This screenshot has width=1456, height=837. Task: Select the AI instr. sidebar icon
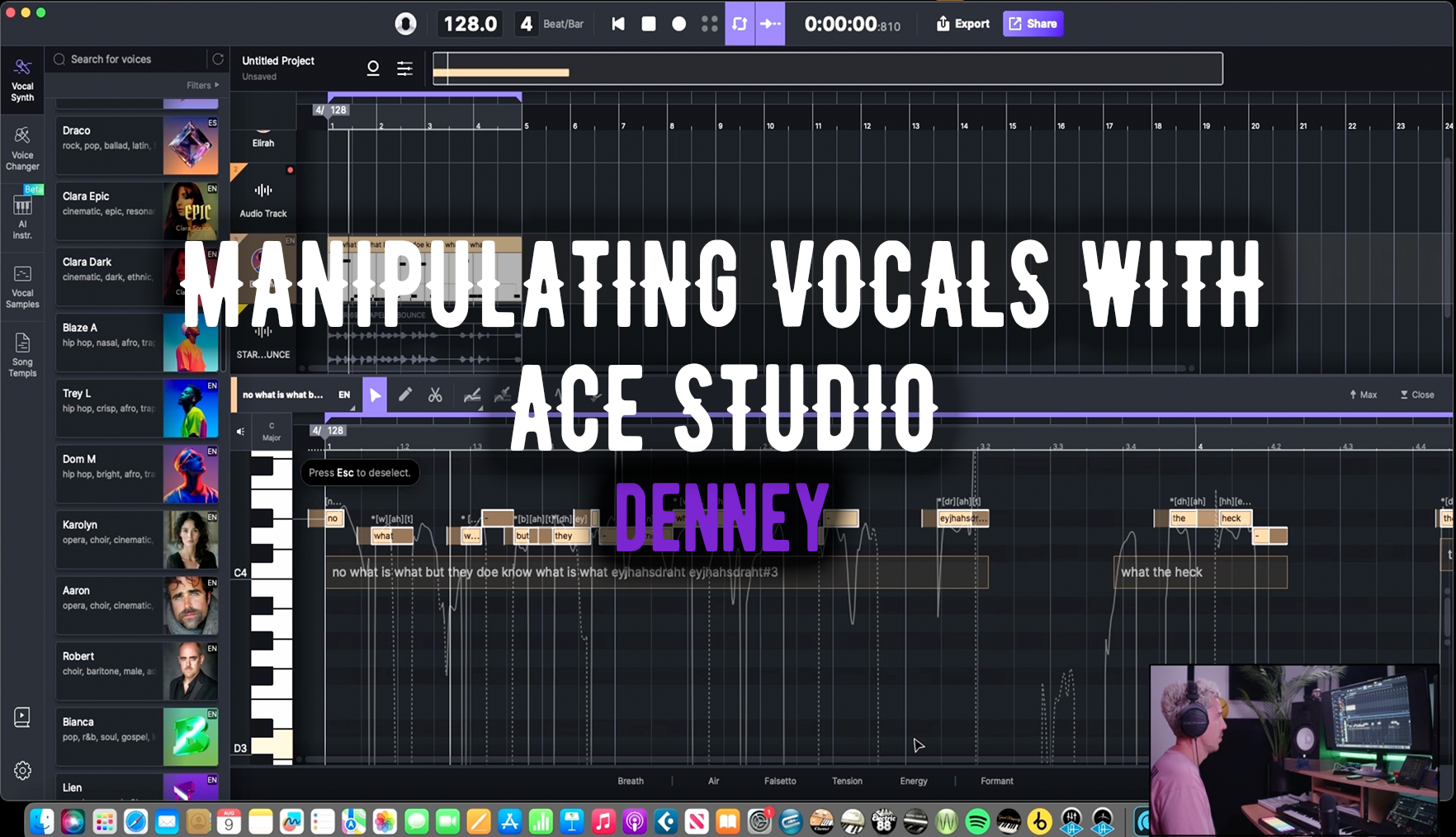[x=21, y=213]
